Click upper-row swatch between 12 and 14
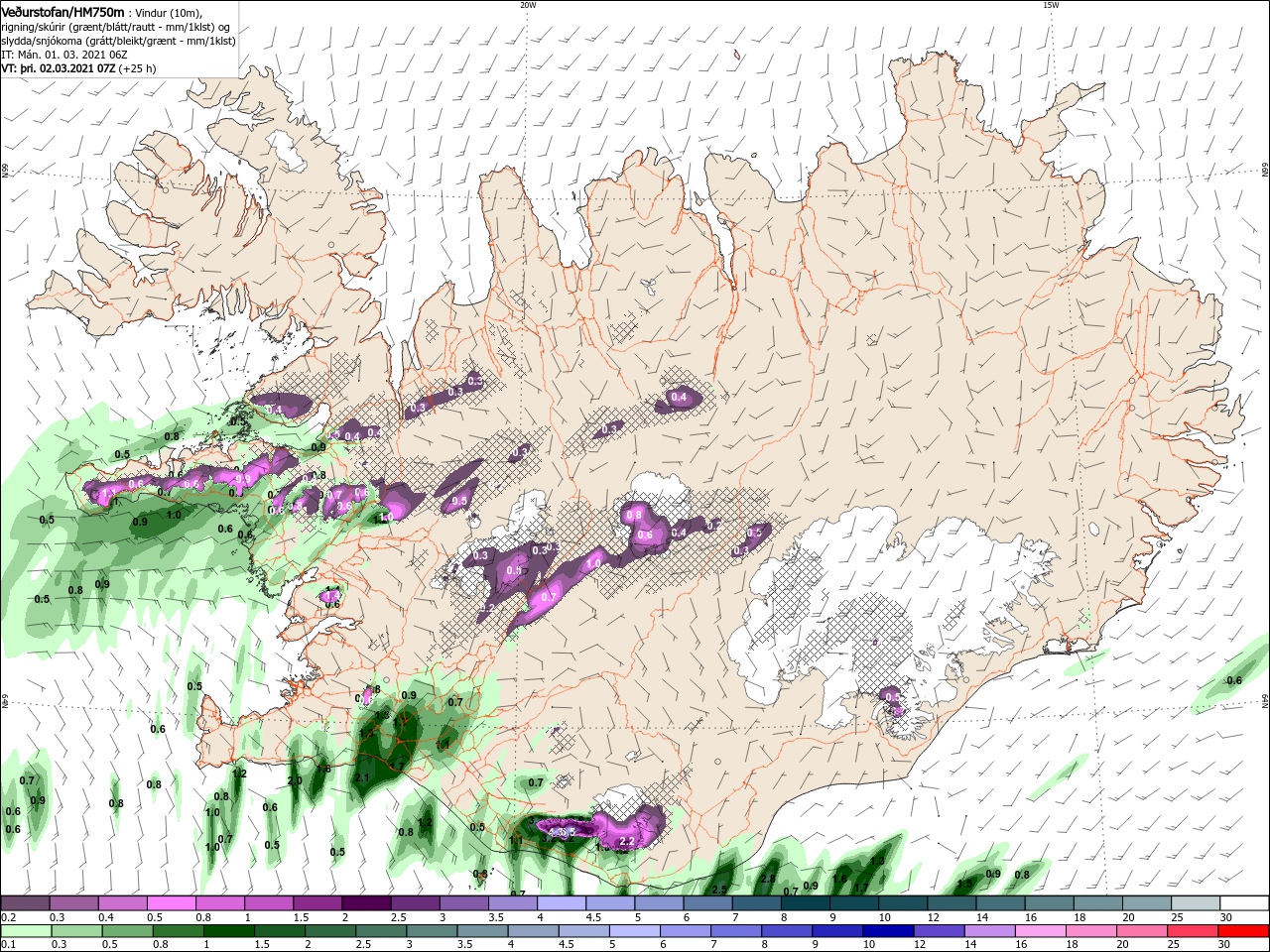This screenshot has width=1270, height=952. point(952,903)
